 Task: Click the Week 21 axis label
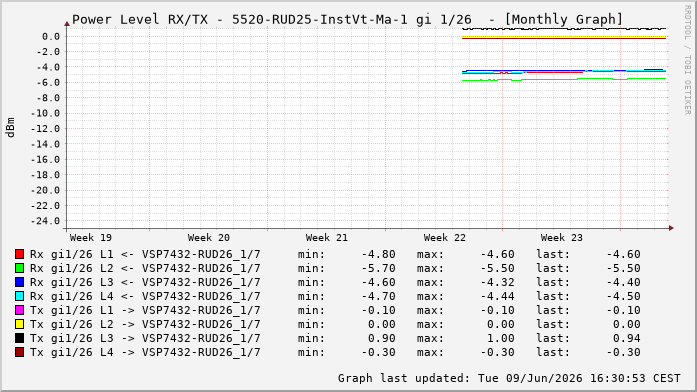(x=326, y=238)
